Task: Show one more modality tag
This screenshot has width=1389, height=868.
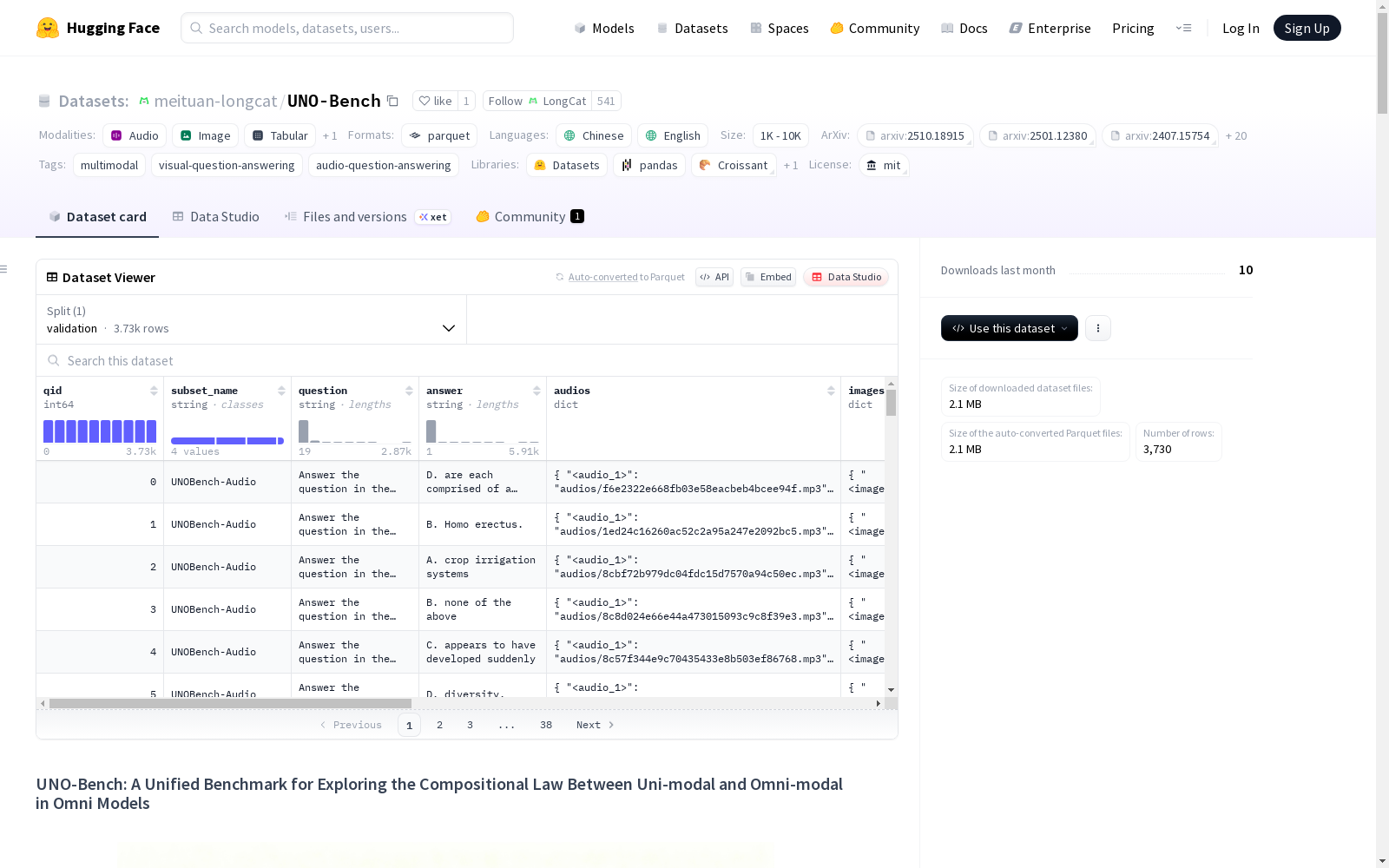Action: pos(330,135)
